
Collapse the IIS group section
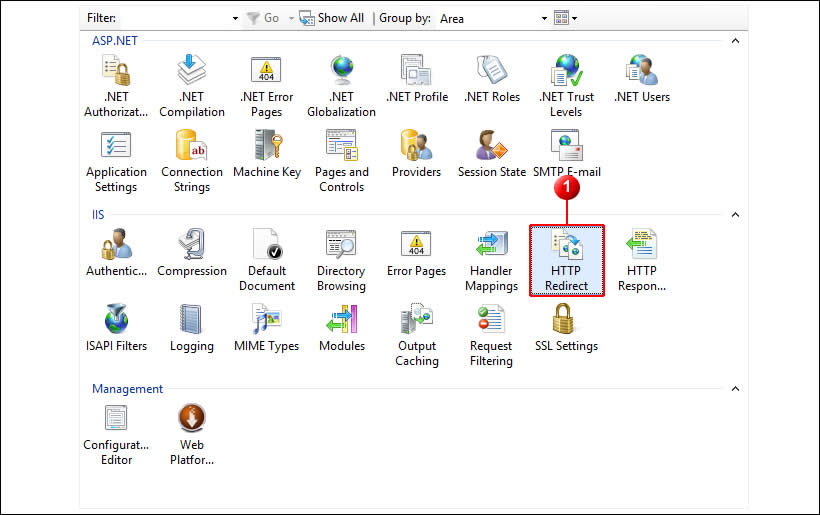tap(735, 215)
